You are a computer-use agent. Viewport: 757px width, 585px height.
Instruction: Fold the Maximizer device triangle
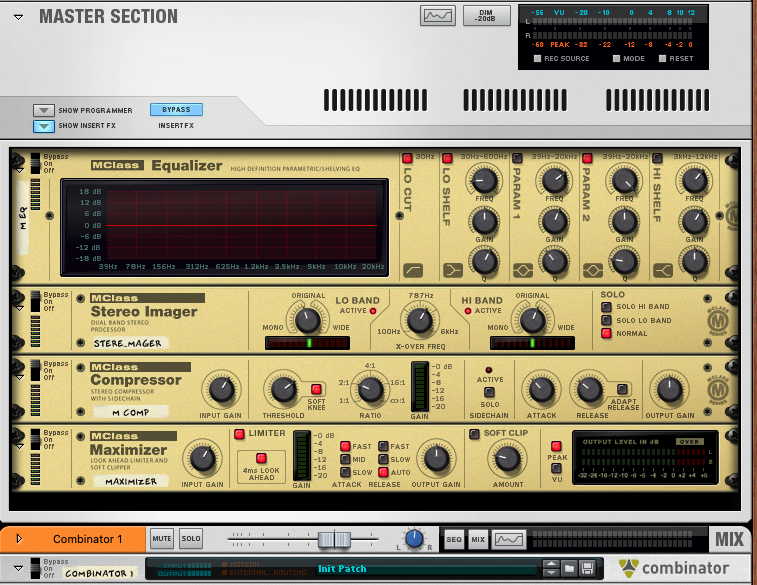(20, 446)
